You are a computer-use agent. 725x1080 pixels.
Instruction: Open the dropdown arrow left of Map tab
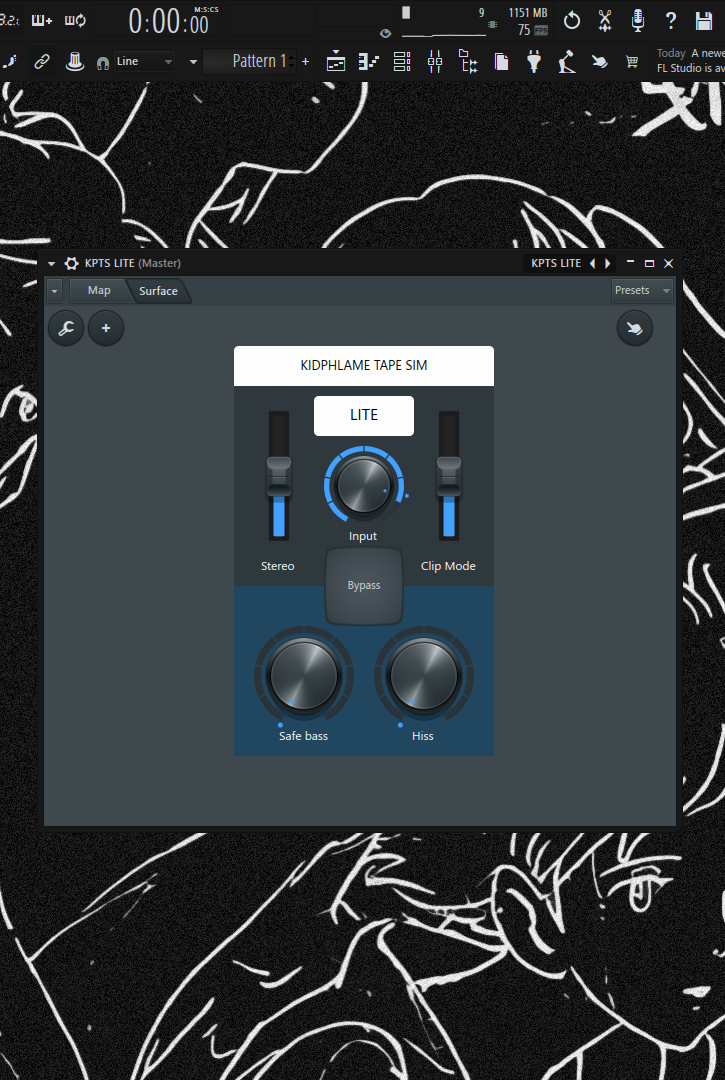pos(54,291)
